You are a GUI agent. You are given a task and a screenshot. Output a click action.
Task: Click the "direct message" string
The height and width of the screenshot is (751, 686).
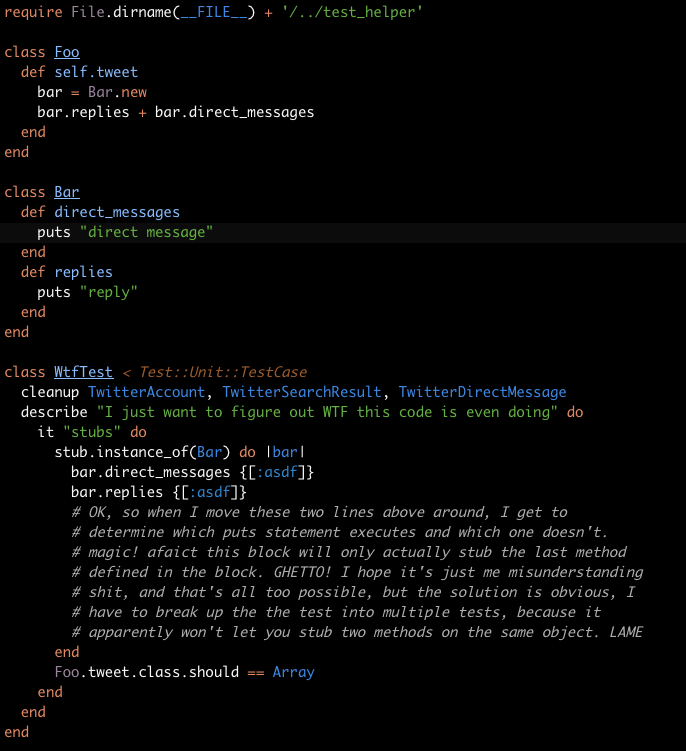tap(146, 232)
